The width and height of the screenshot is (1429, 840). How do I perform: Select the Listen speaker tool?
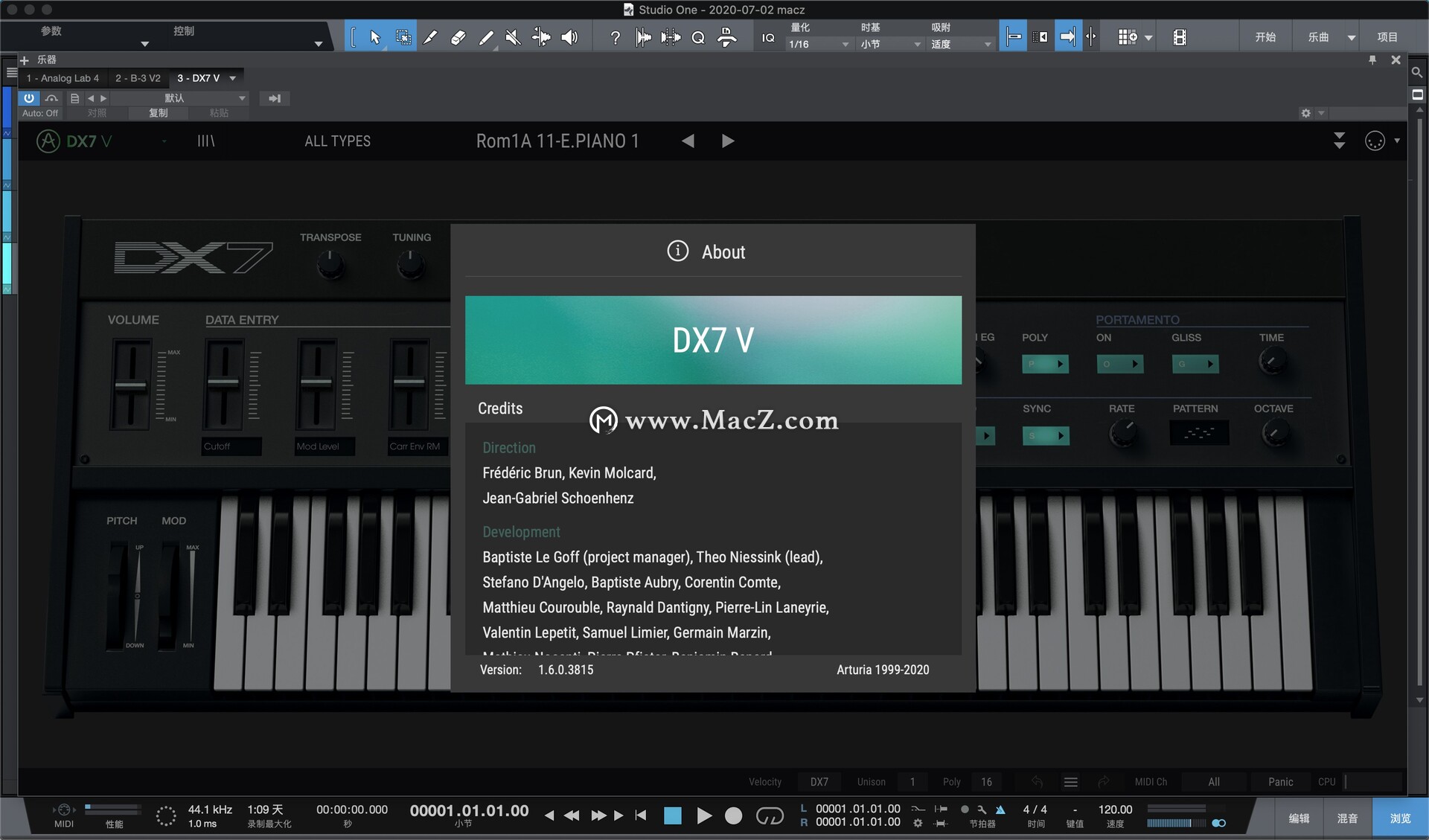click(x=569, y=37)
